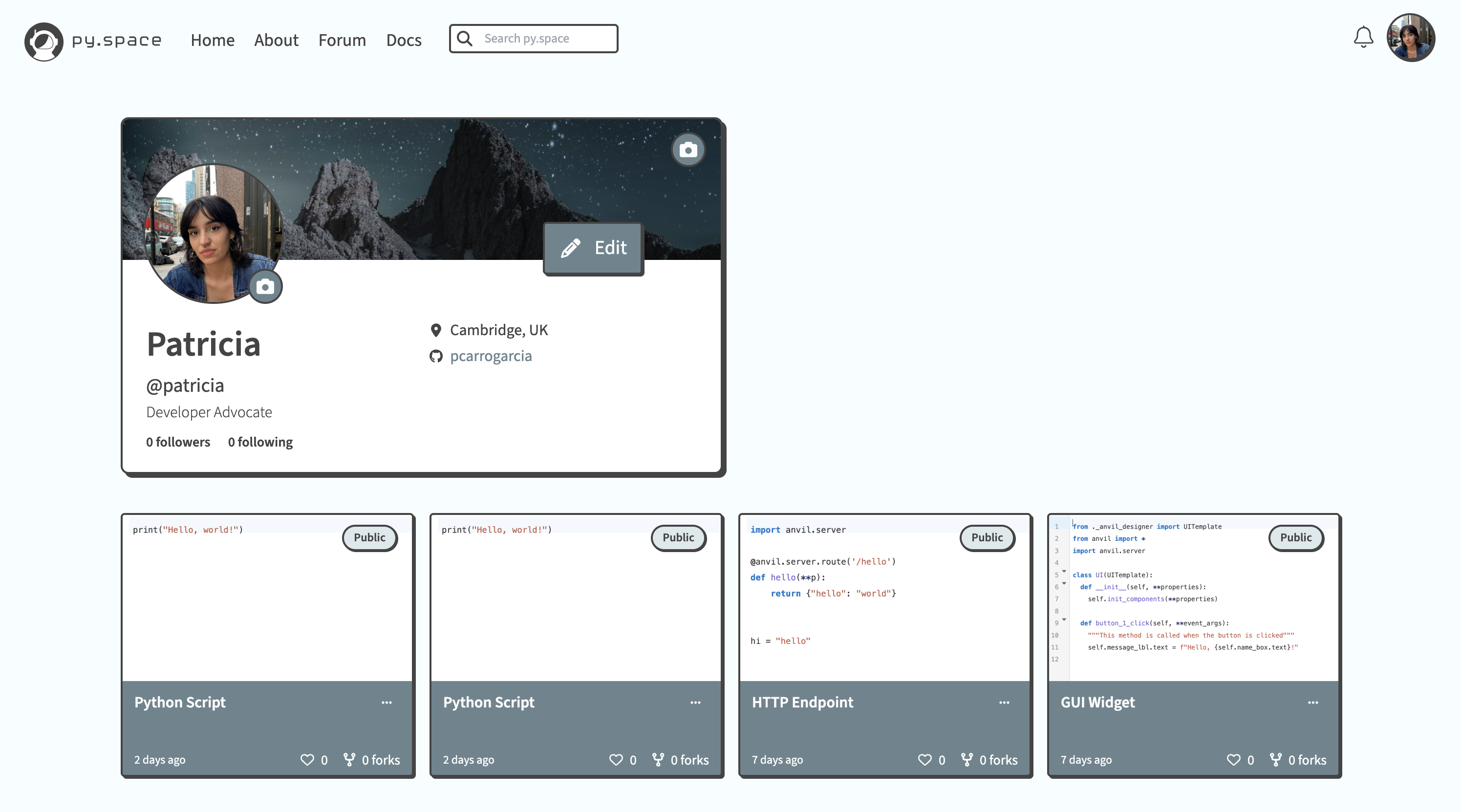Viewport: 1461px width, 812px height.
Task: Change cover photo via camera icon
Action: [x=688, y=150]
